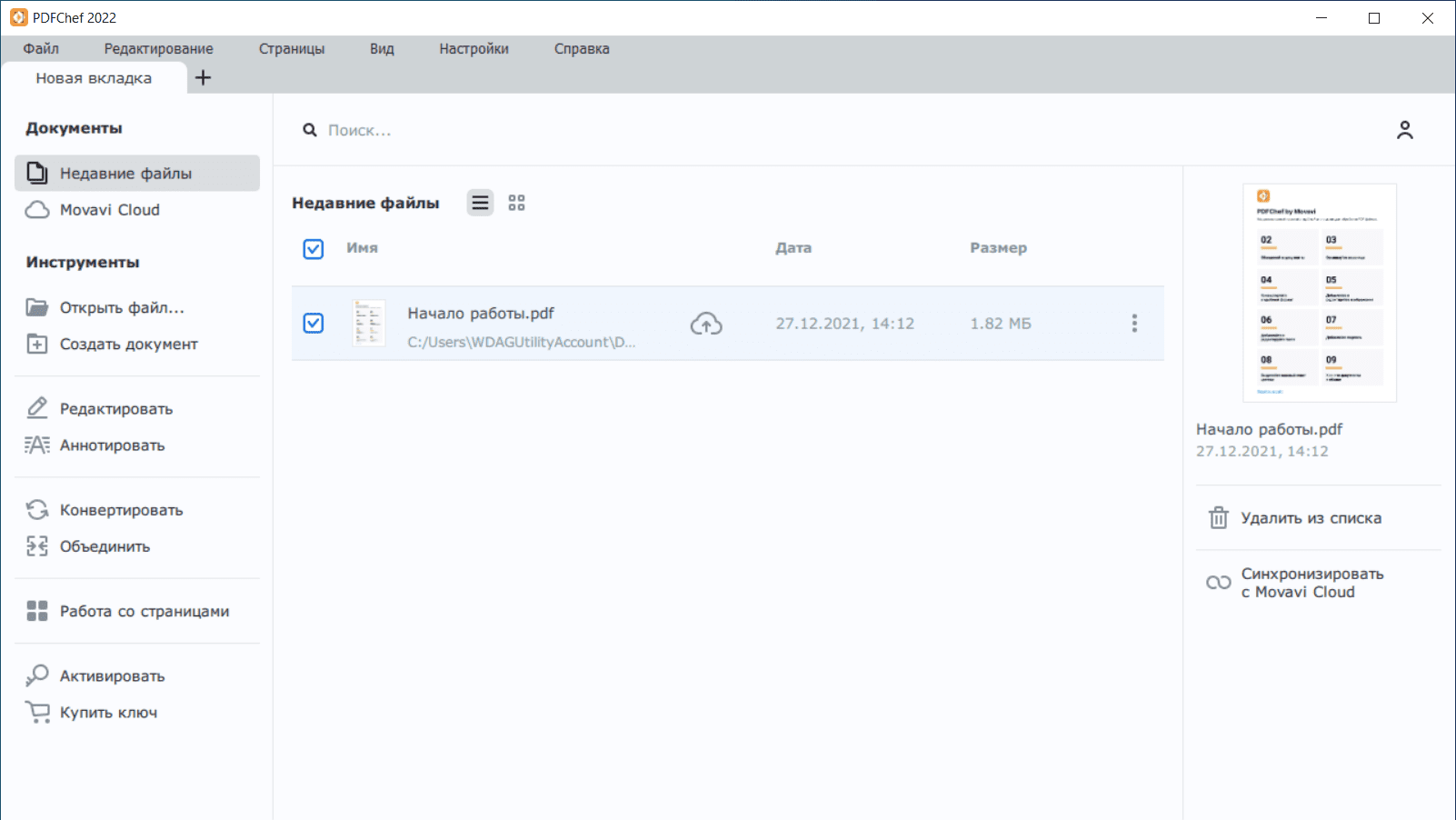1456x820 pixels.
Task: Open the Справка menu
Action: click(x=582, y=49)
